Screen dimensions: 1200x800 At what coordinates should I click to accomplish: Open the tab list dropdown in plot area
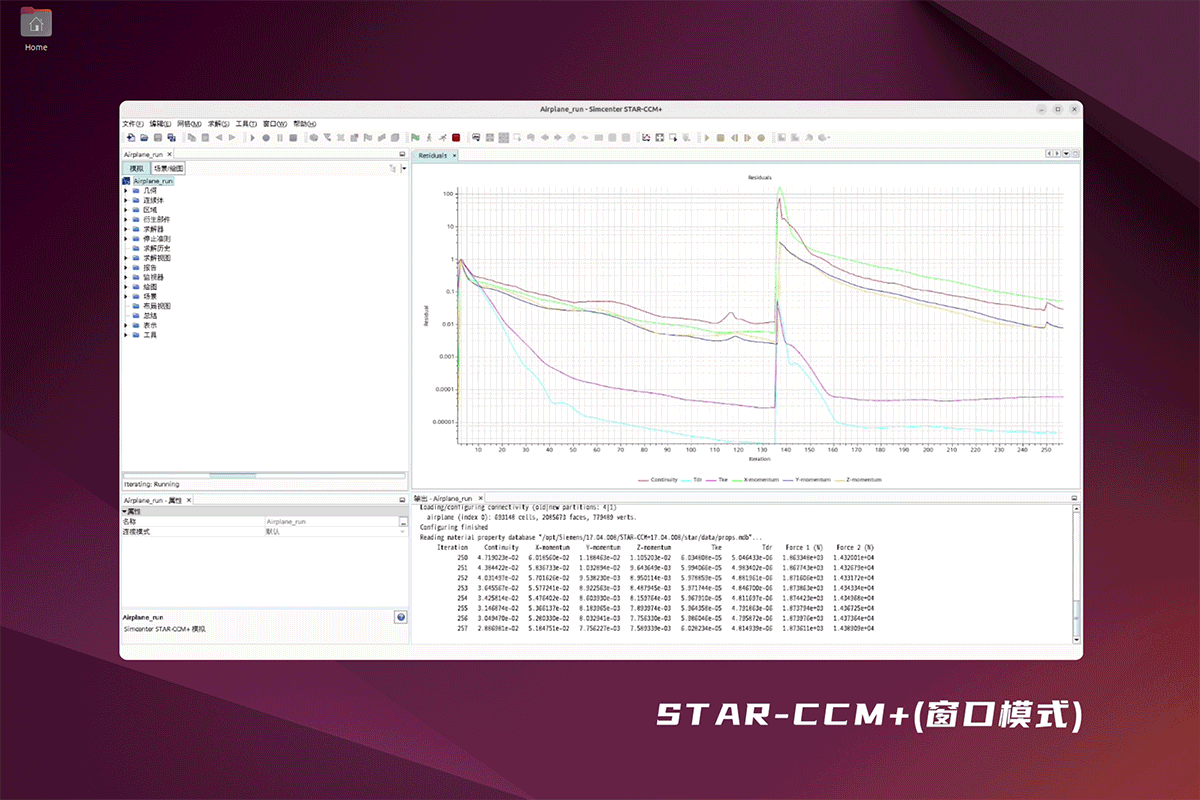1065,154
